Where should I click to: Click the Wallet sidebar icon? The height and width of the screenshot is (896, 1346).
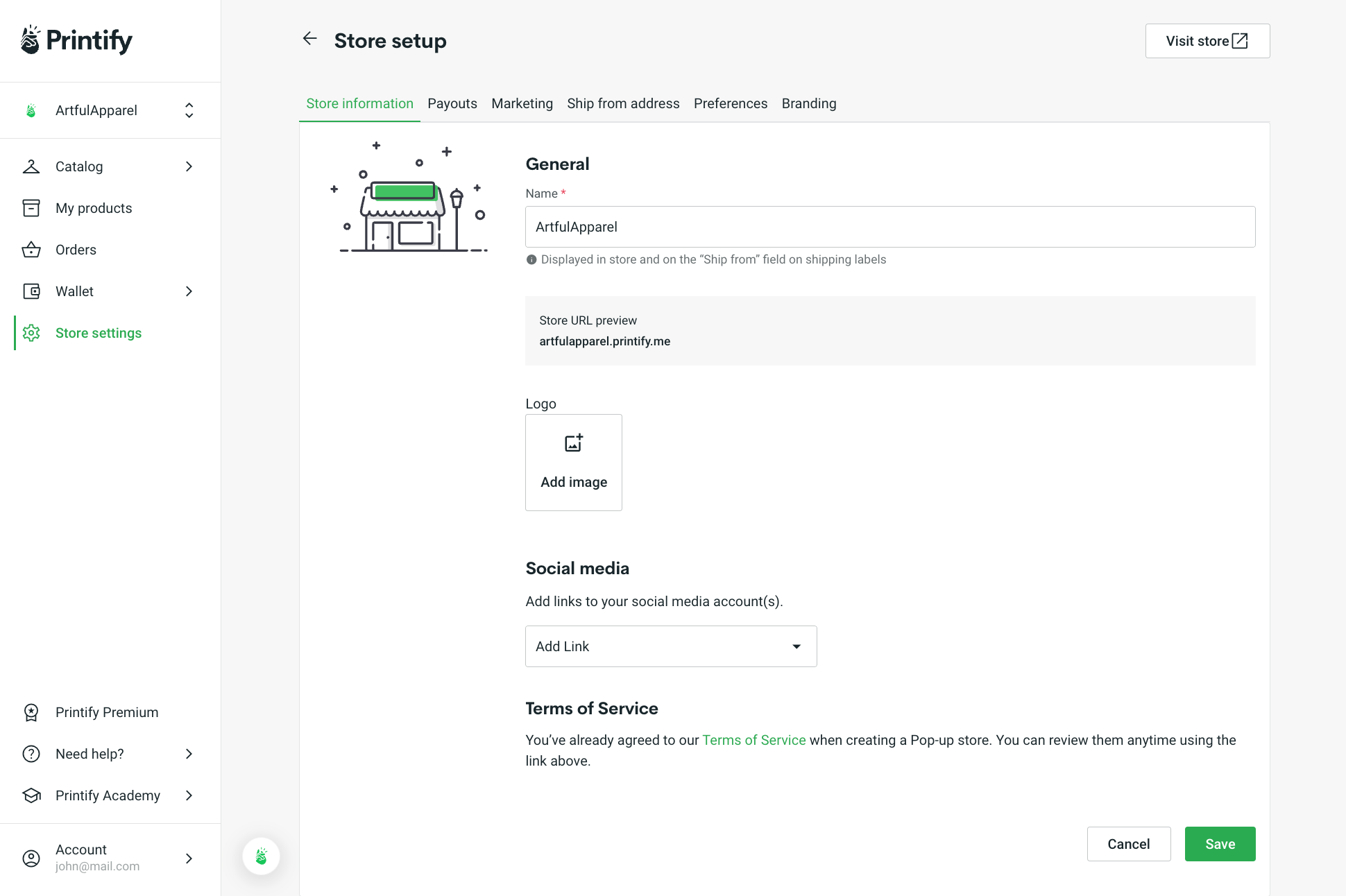tap(31, 291)
